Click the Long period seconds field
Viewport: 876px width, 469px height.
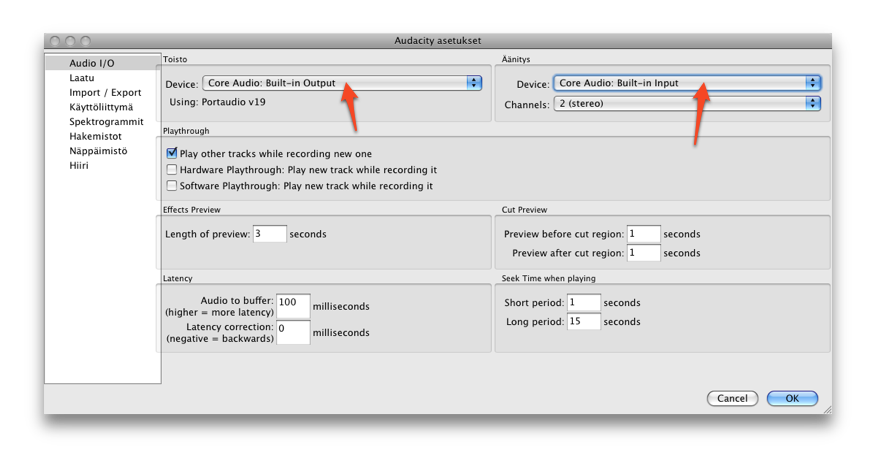[x=584, y=321]
